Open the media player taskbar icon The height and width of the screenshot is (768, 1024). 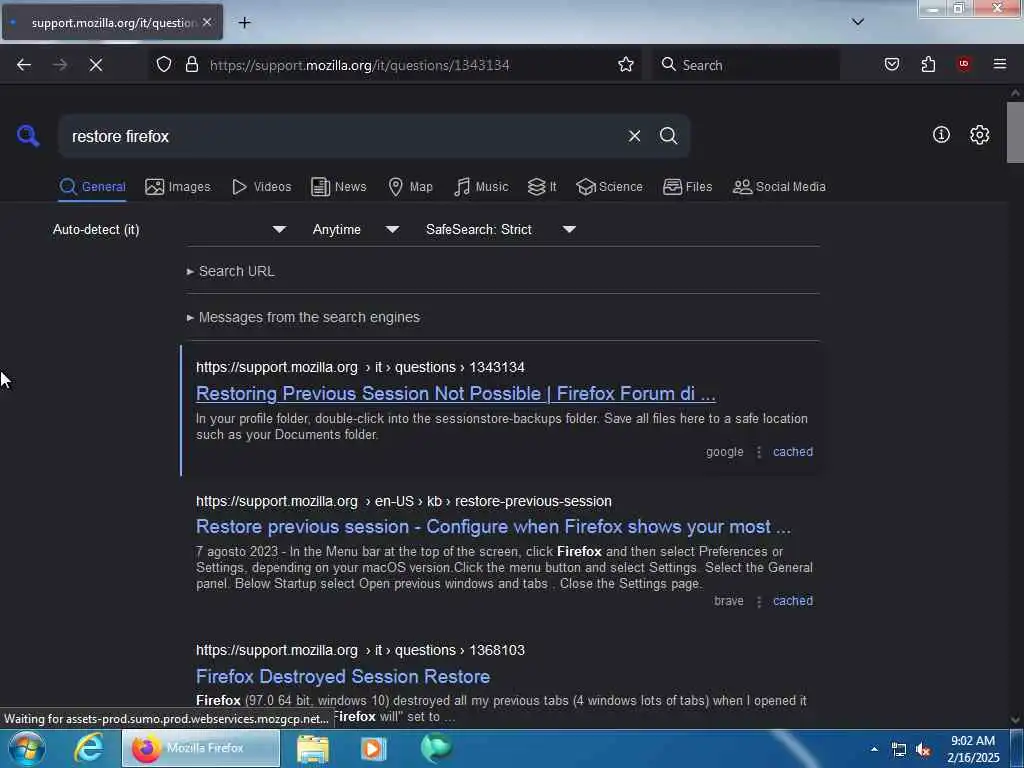pyautogui.click(x=374, y=748)
